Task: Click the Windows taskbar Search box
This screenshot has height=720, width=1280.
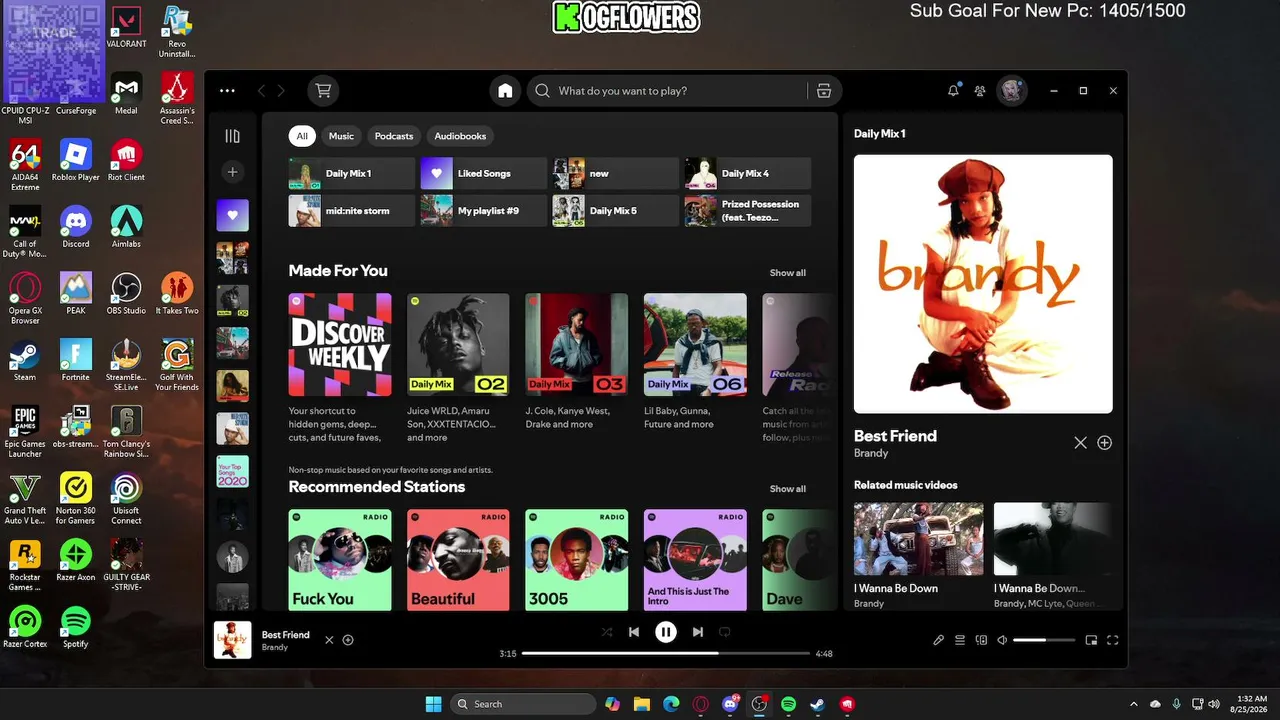Action: coord(521,704)
